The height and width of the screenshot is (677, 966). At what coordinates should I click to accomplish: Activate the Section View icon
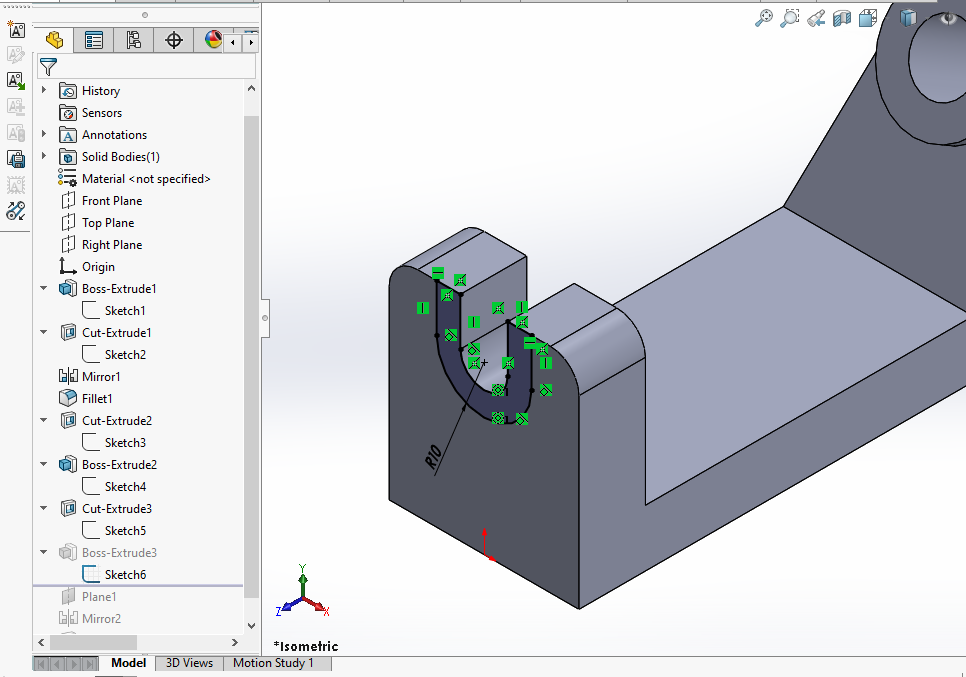[842, 18]
